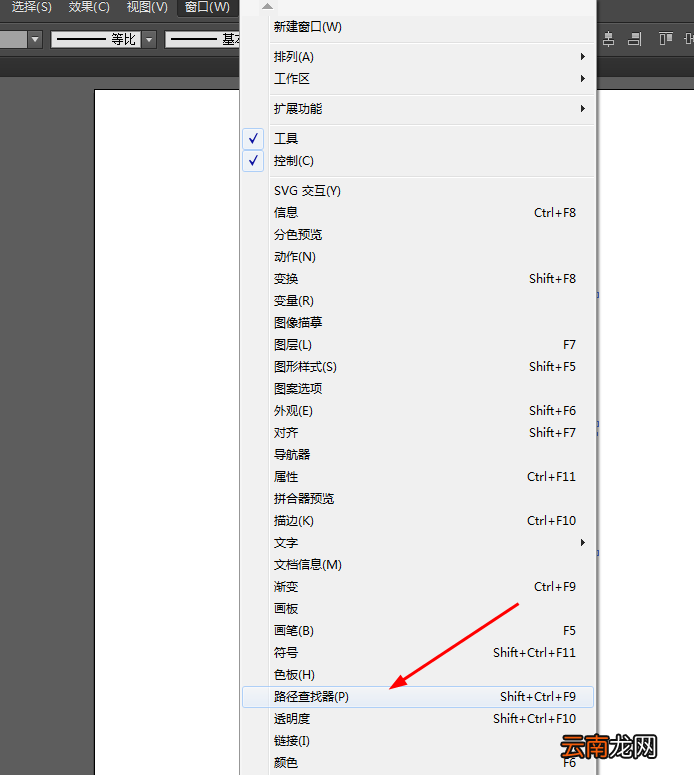Open the 图形样式(S) panel

(418, 367)
